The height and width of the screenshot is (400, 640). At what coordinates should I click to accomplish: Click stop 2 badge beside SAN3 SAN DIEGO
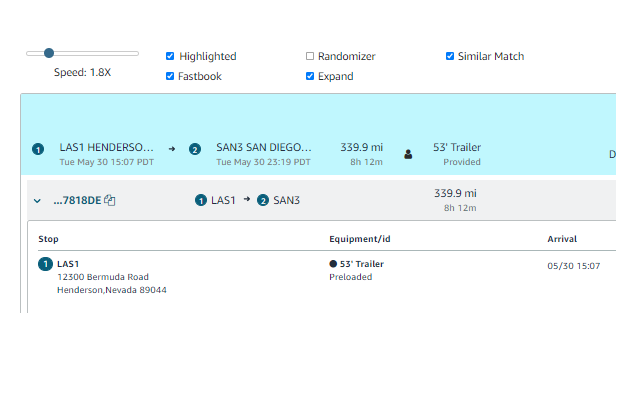[x=195, y=149]
